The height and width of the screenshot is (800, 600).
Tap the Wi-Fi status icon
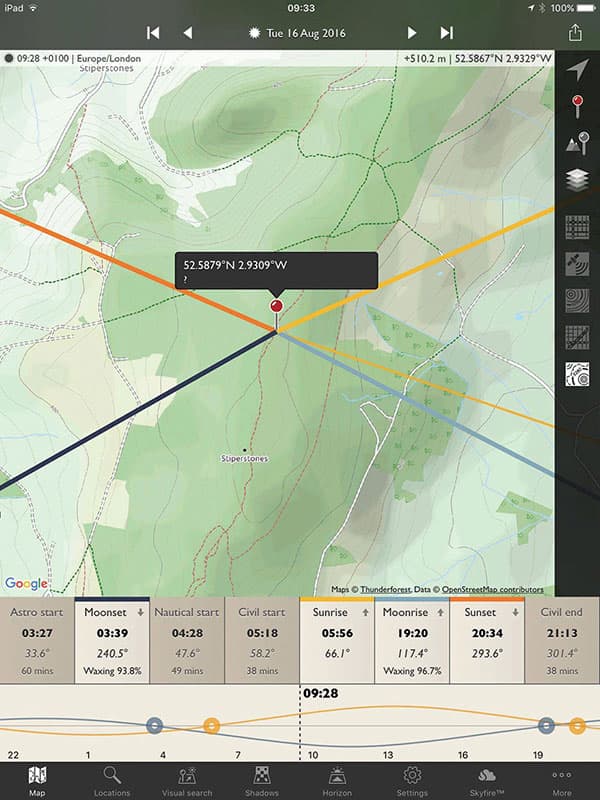[x=33, y=8]
